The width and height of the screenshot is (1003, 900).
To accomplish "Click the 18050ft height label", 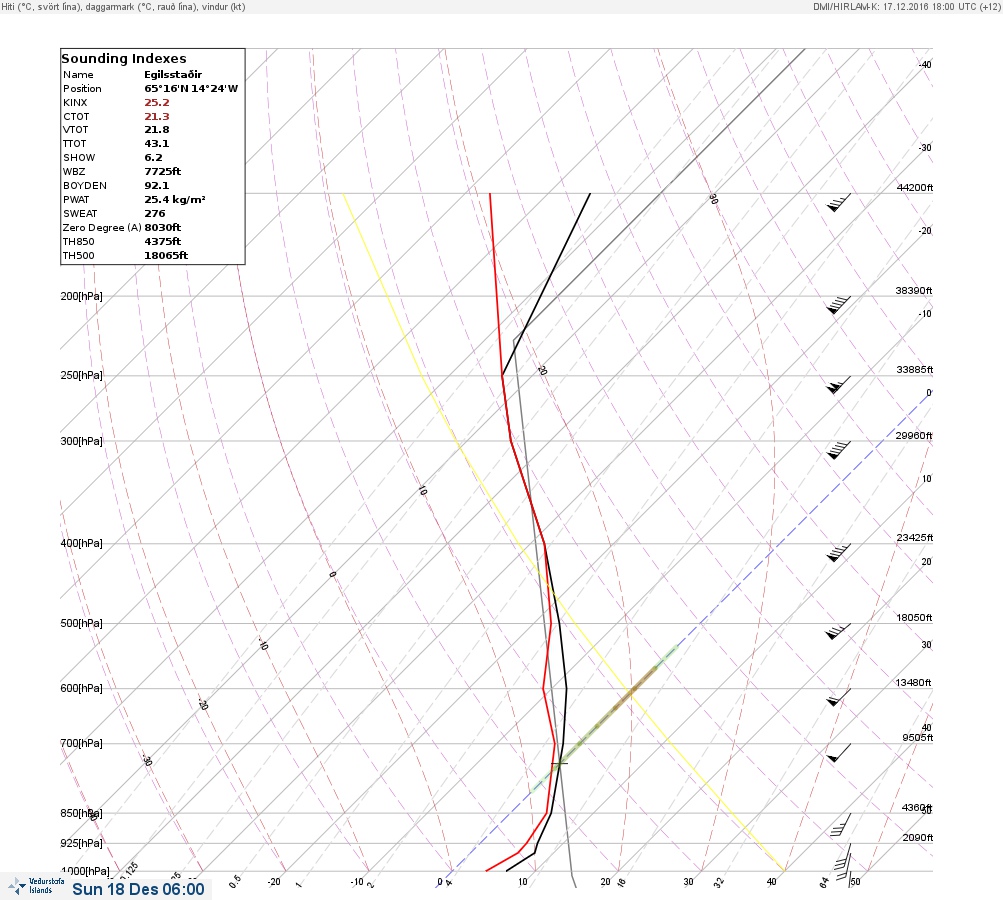I will [x=914, y=618].
